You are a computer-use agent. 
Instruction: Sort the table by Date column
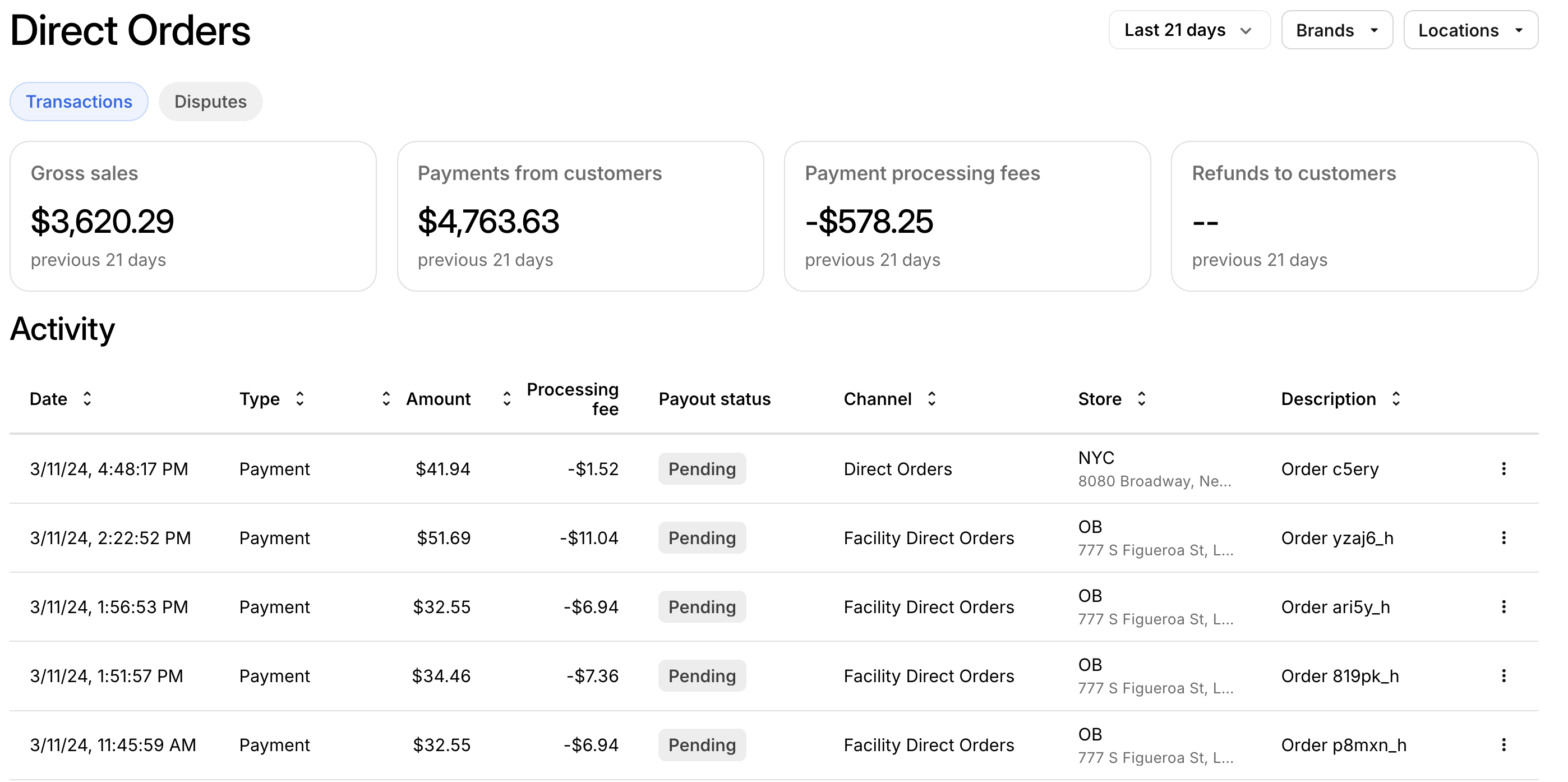(87, 399)
